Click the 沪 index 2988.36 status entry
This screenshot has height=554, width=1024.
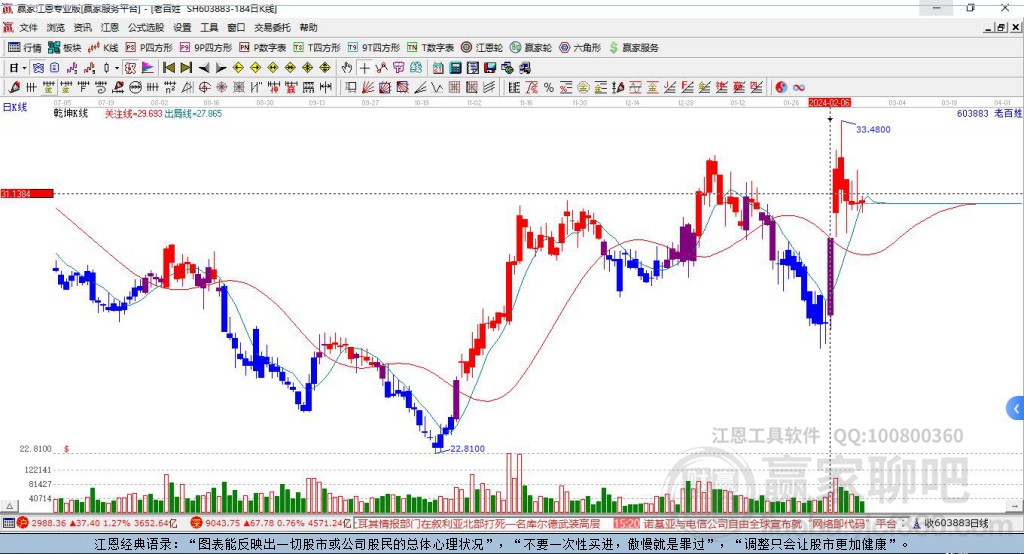pos(97,523)
